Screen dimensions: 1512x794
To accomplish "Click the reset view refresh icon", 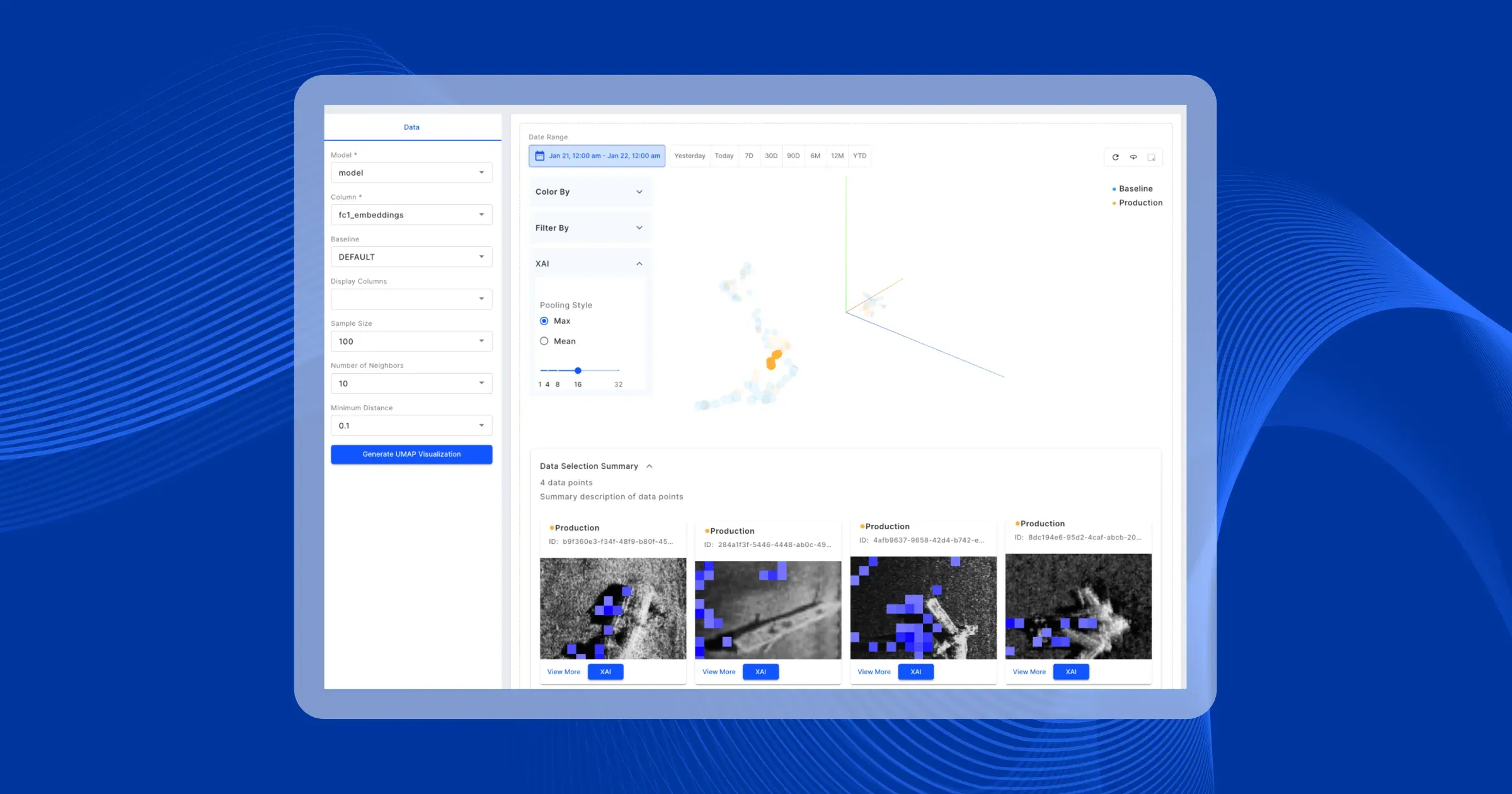I will (x=1115, y=157).
